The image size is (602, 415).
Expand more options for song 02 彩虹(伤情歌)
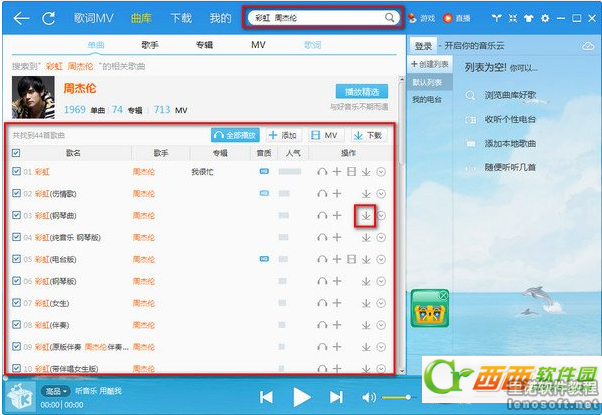(381, 194)
